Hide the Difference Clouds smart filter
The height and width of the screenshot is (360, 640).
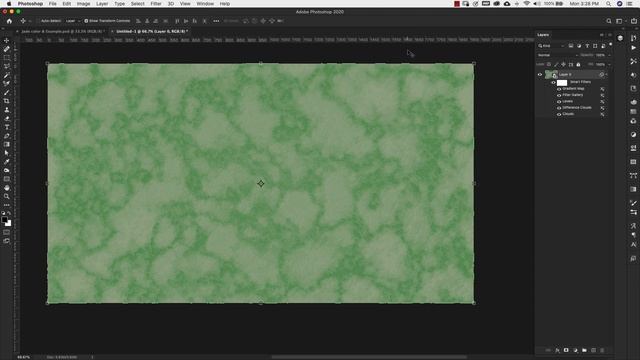pos(559,108)
